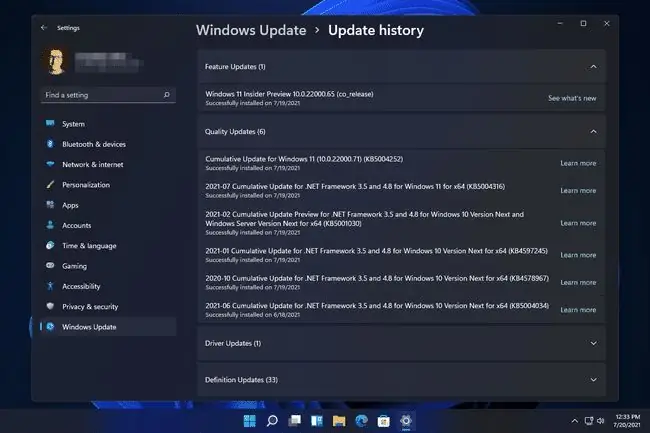Viewport: 650px width, 433px height.
Task: Click See what's new link
Action: tap(572, 98)
